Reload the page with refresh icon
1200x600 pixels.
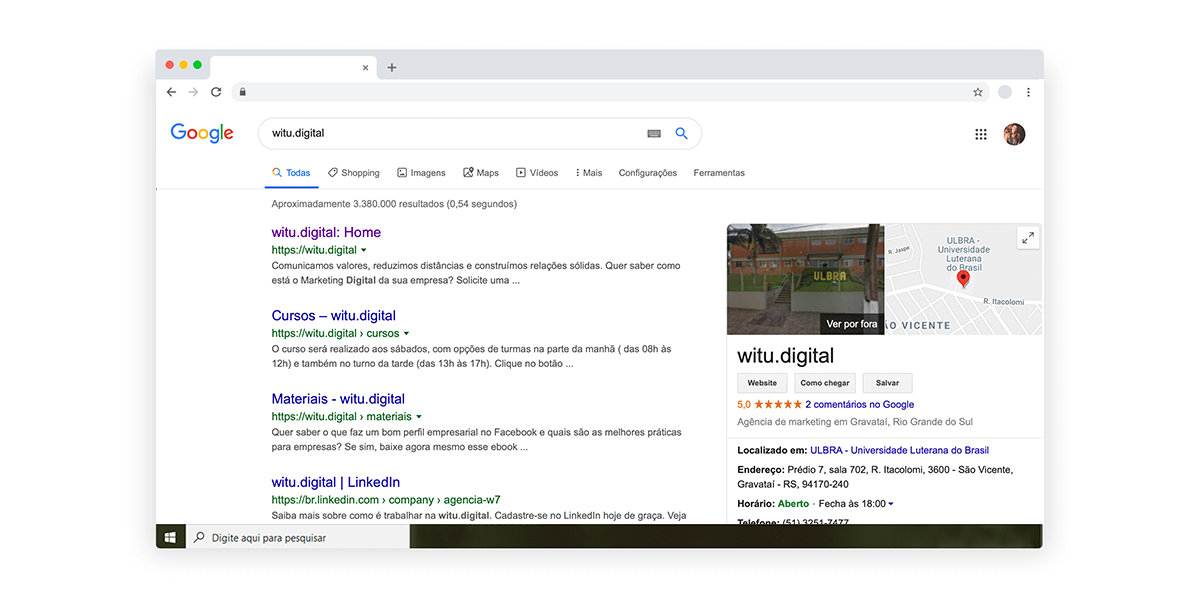click(216, 92)
